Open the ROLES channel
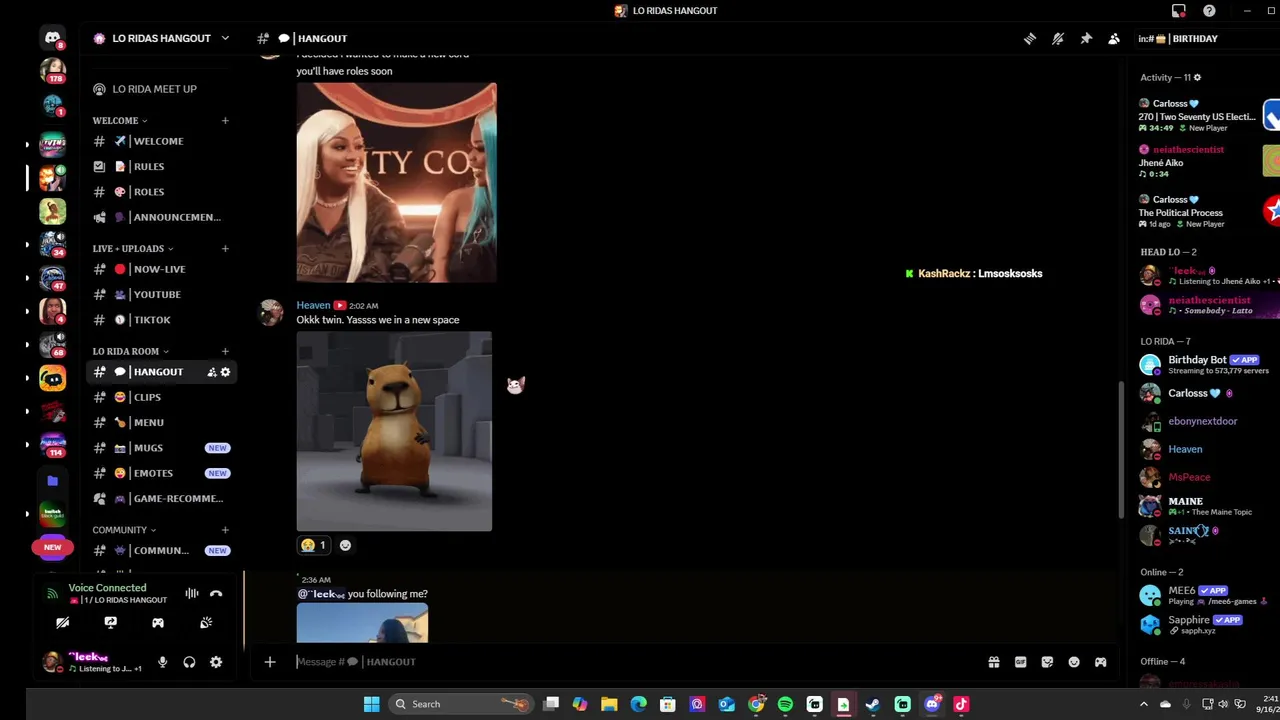1280x720 pixels. click(162, 192)
